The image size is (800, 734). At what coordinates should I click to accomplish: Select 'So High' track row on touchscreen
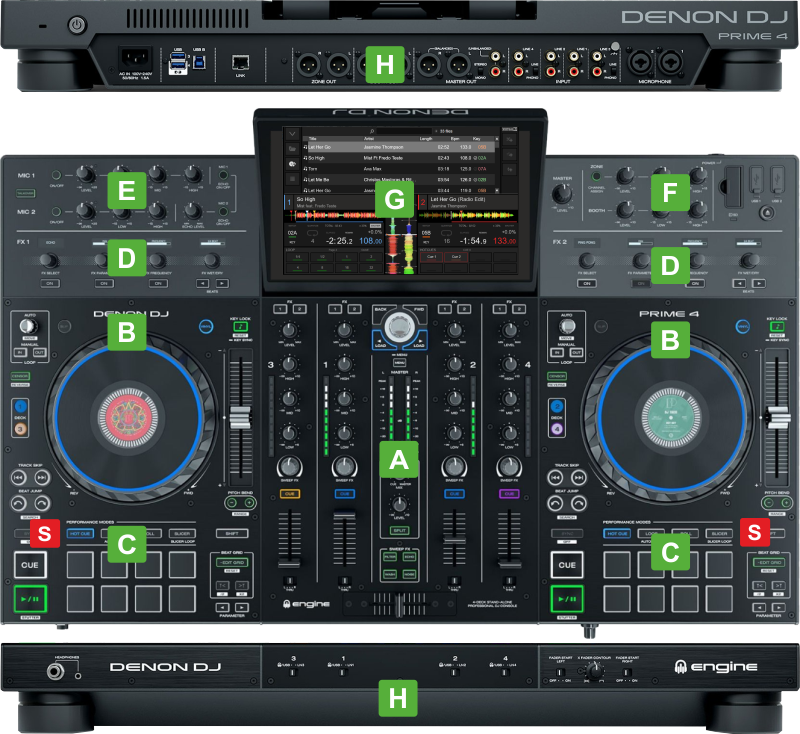(401, 158)
